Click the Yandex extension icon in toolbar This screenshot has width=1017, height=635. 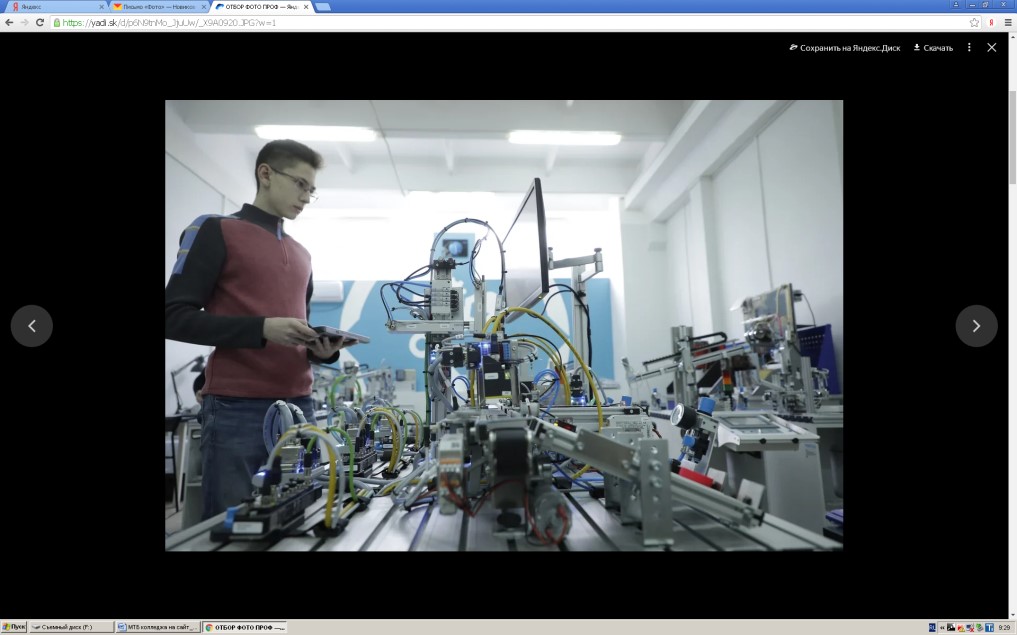991,22
